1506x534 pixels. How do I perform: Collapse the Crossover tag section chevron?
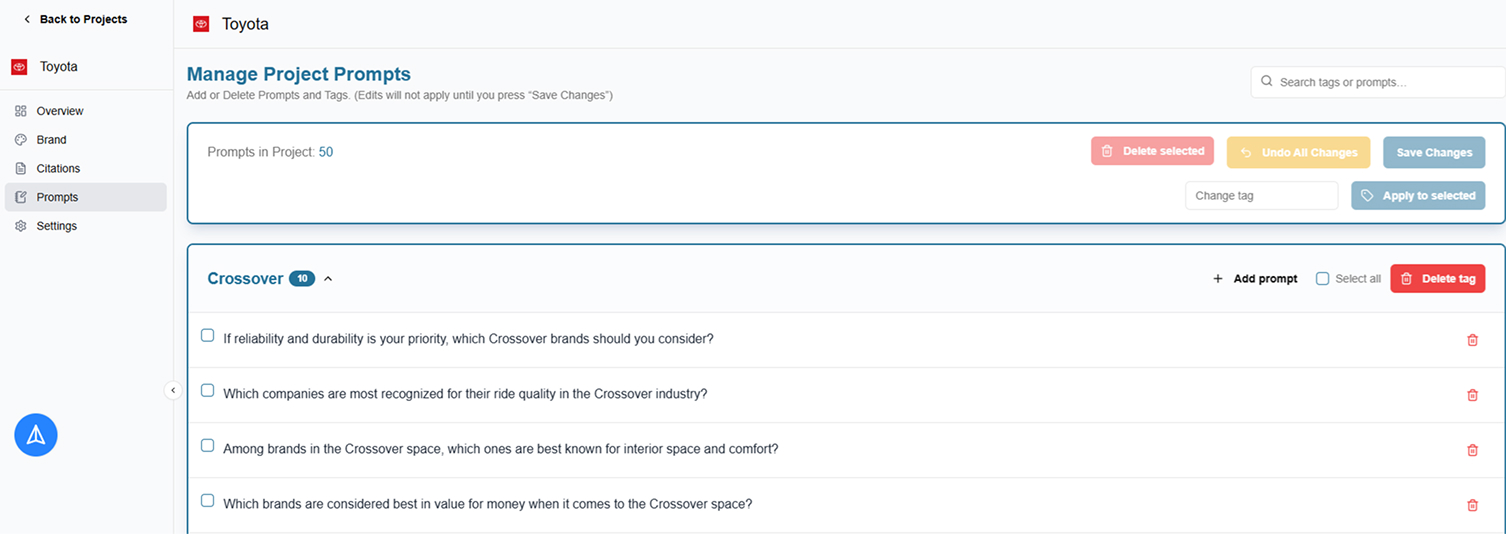328,279
